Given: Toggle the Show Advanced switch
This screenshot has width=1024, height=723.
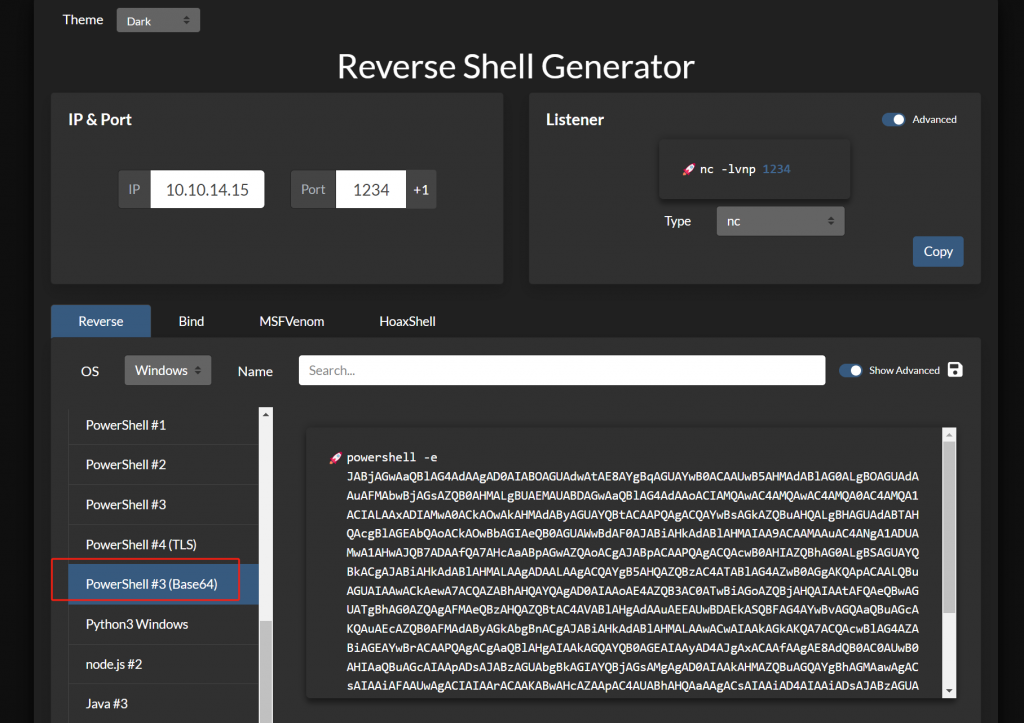Looking at the screenshot, I should click(850, 370).
